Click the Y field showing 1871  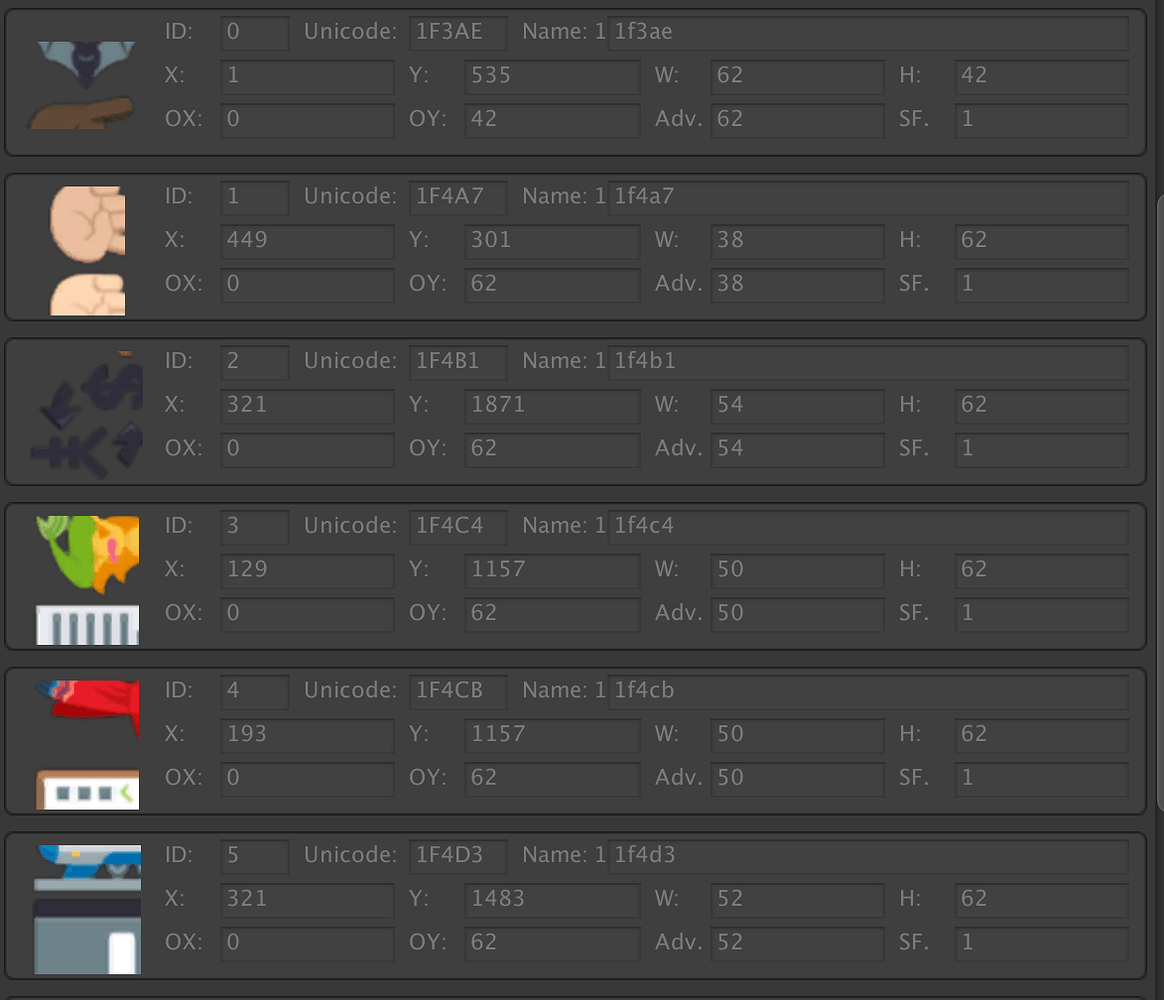click(x=551, y=406)
